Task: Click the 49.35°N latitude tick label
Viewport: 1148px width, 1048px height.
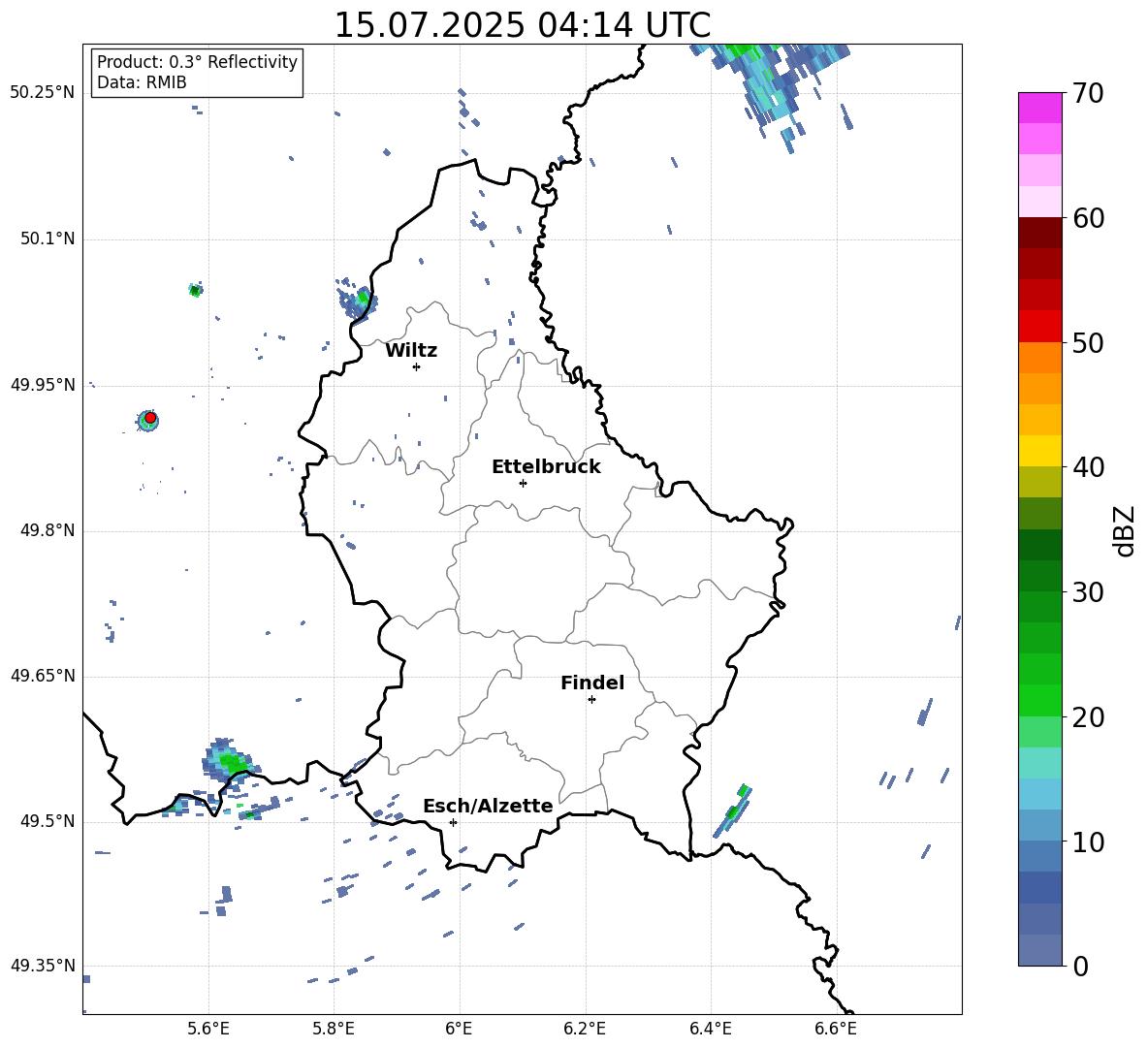Action: point(43,966)
